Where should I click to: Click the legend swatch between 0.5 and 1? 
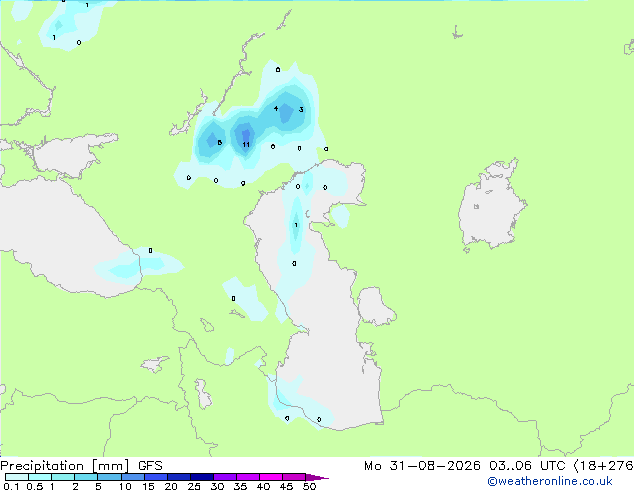pyautogui.click(x=40, y=477)
